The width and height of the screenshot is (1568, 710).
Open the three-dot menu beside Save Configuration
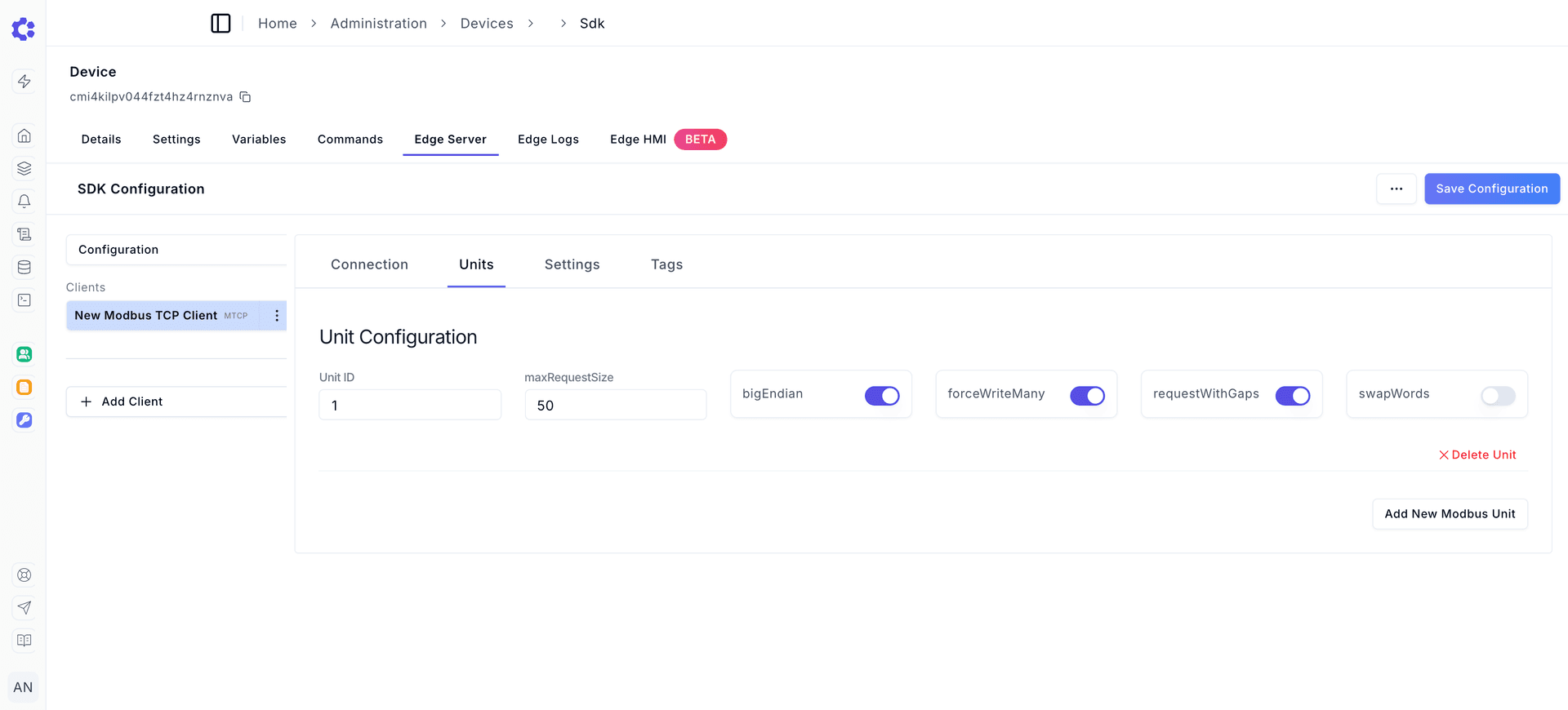click(x=1396, y=189)
